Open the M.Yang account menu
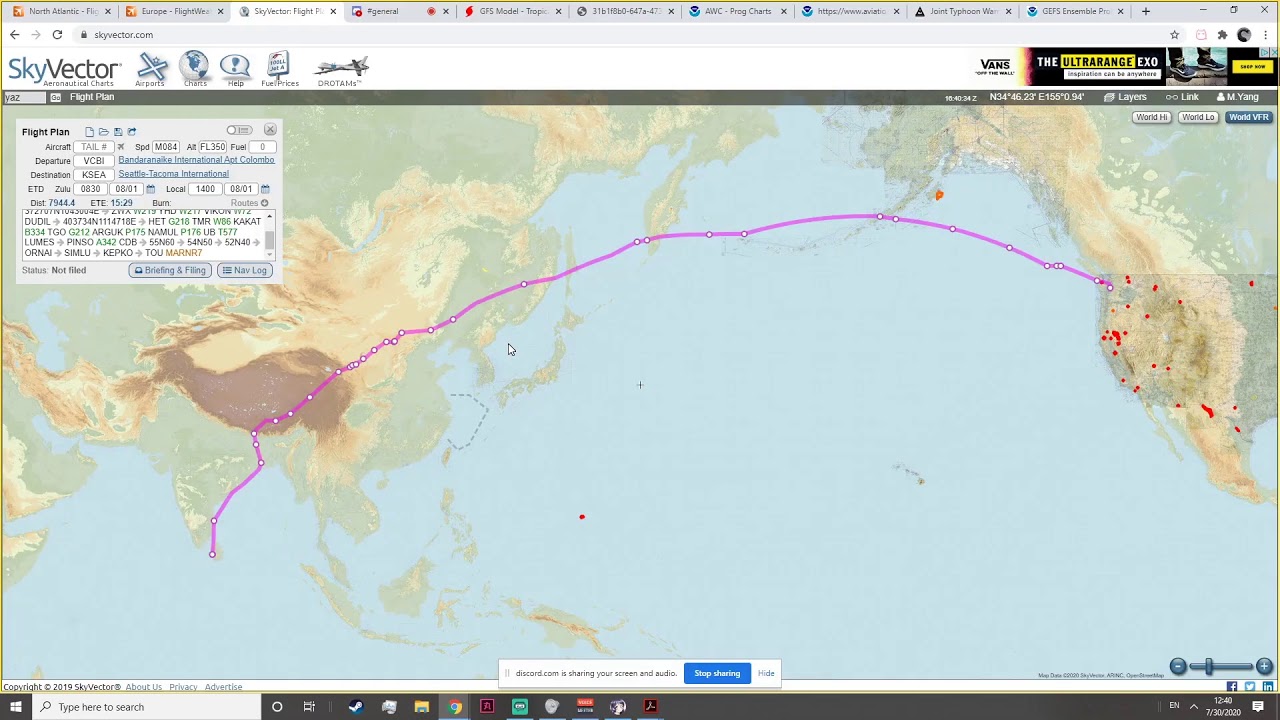The height and width of the screenshot is (720, 1280). coord(1237,97)
